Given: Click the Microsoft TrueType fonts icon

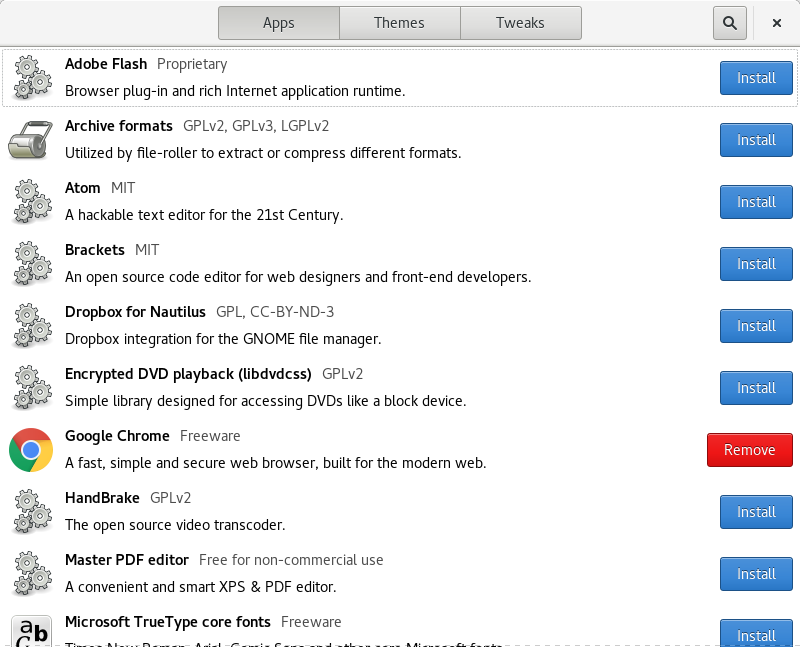Looking at the screenshot, I should click(31, 632).
